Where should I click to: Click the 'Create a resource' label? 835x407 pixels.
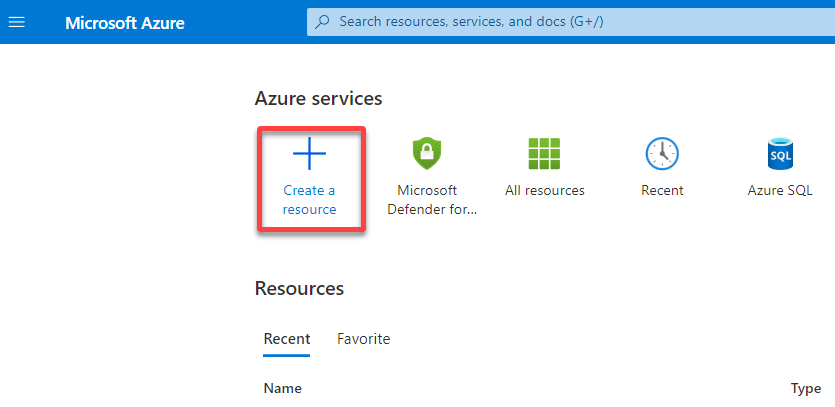tap(309, 200)
